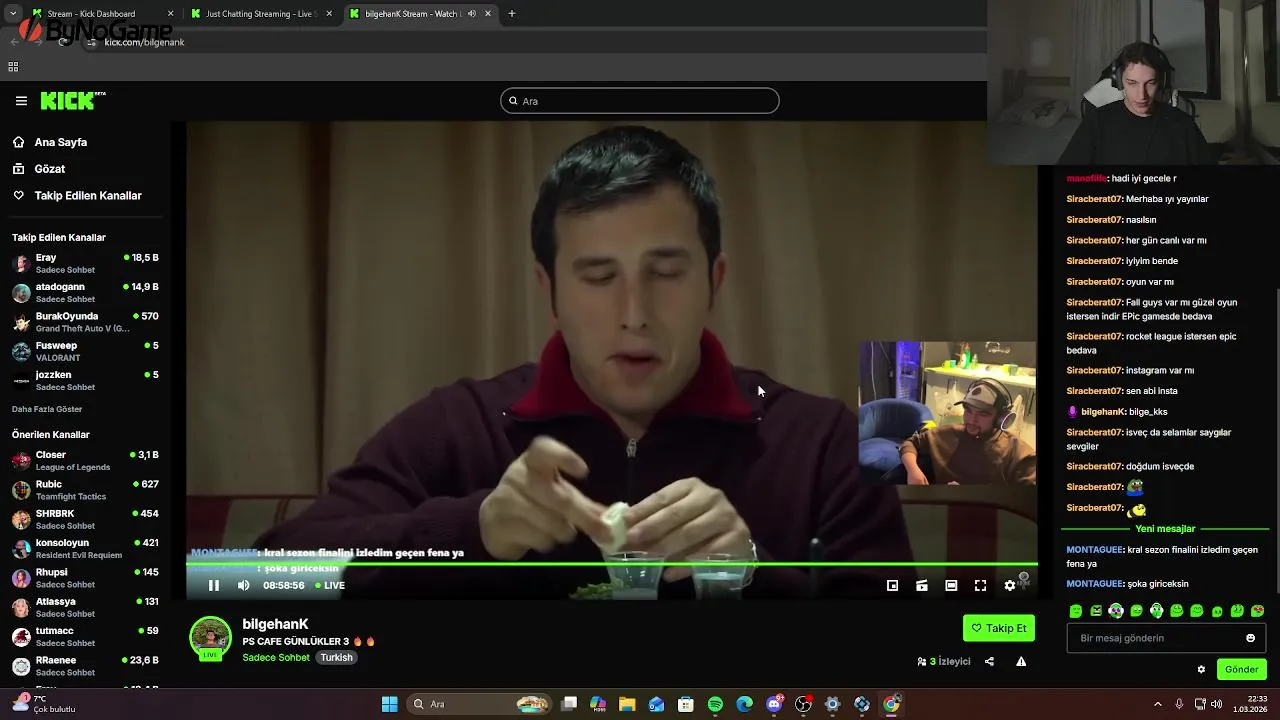Open RRaenee's channel
This screenshot has width=1280, height=720.
click(x=85, y=666)
